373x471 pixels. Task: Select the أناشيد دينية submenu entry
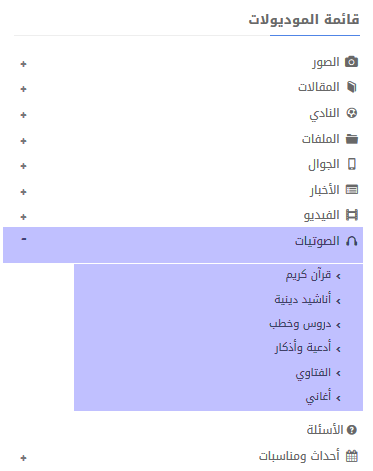[303, 299]
